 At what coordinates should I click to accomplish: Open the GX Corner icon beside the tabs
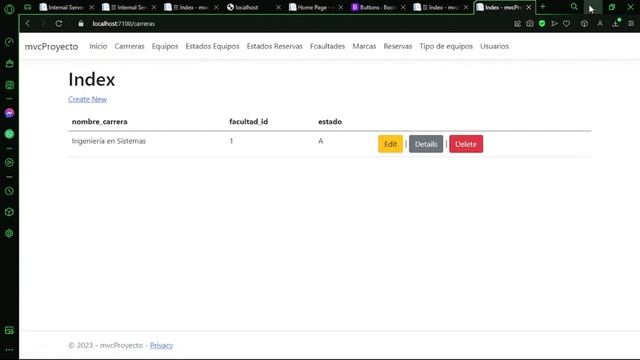coord(27,7)
